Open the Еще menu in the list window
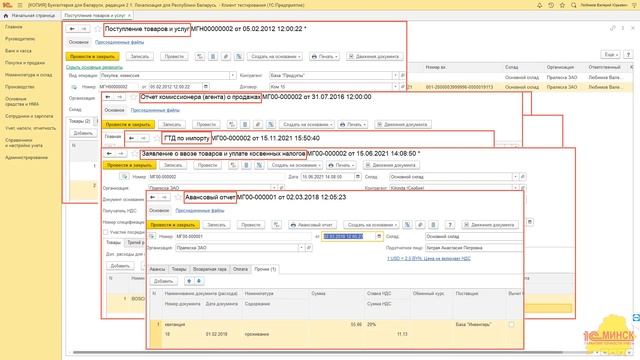 (610, 54)
